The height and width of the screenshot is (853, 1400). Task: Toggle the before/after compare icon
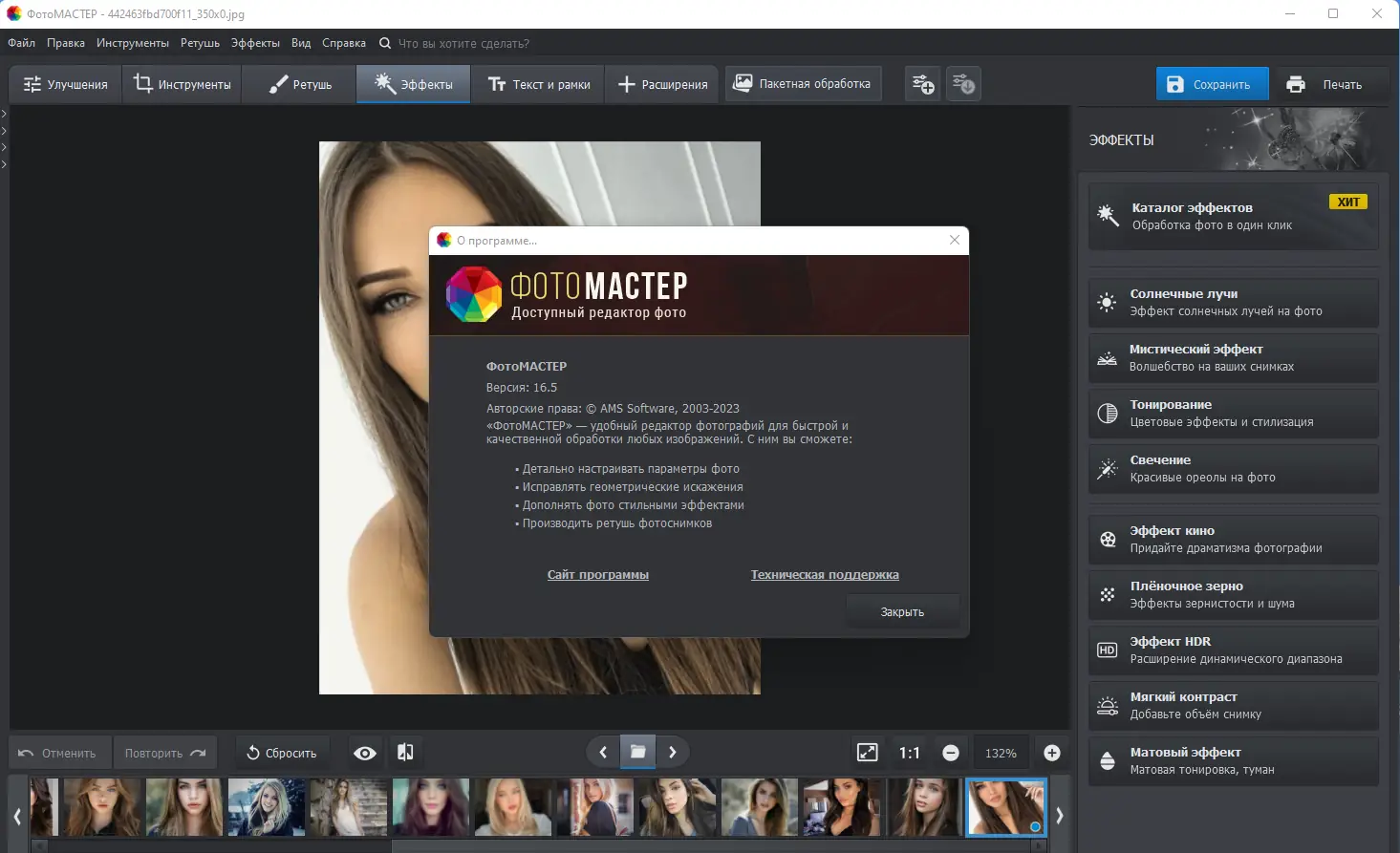point(405,753)
